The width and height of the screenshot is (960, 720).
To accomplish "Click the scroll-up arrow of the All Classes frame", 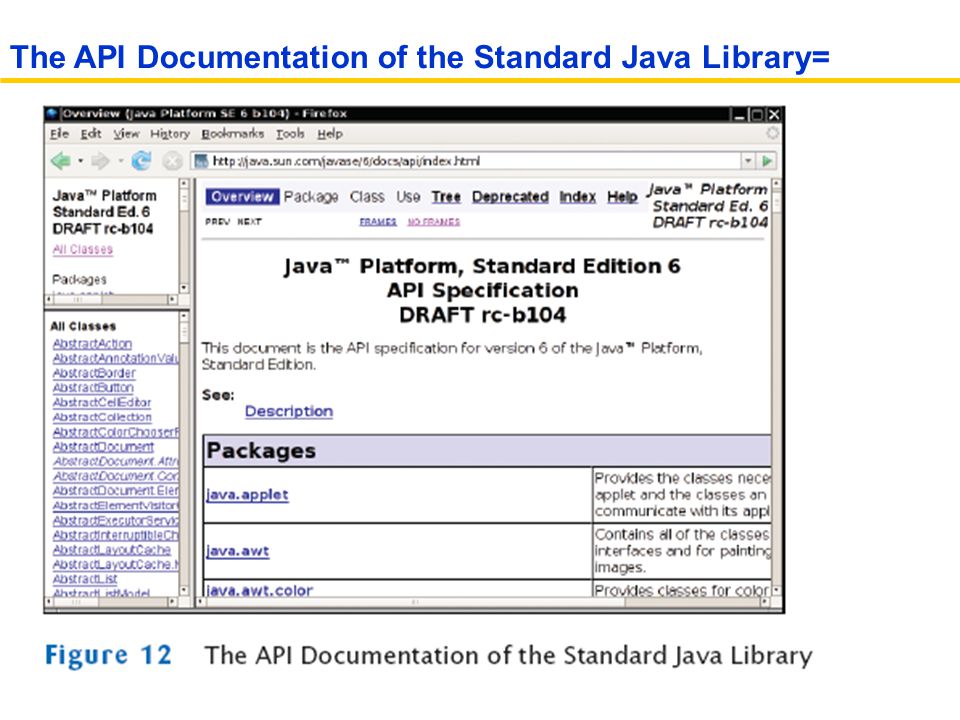I will [184, 316].
